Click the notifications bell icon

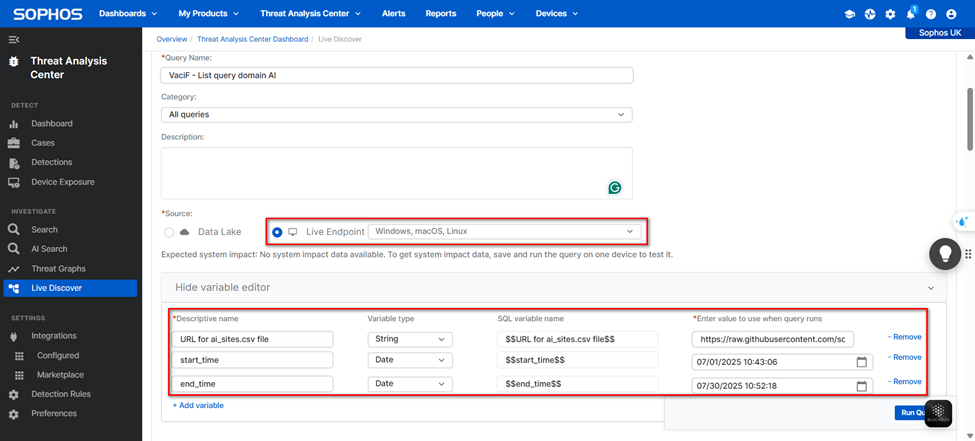[x=910, y=14]
